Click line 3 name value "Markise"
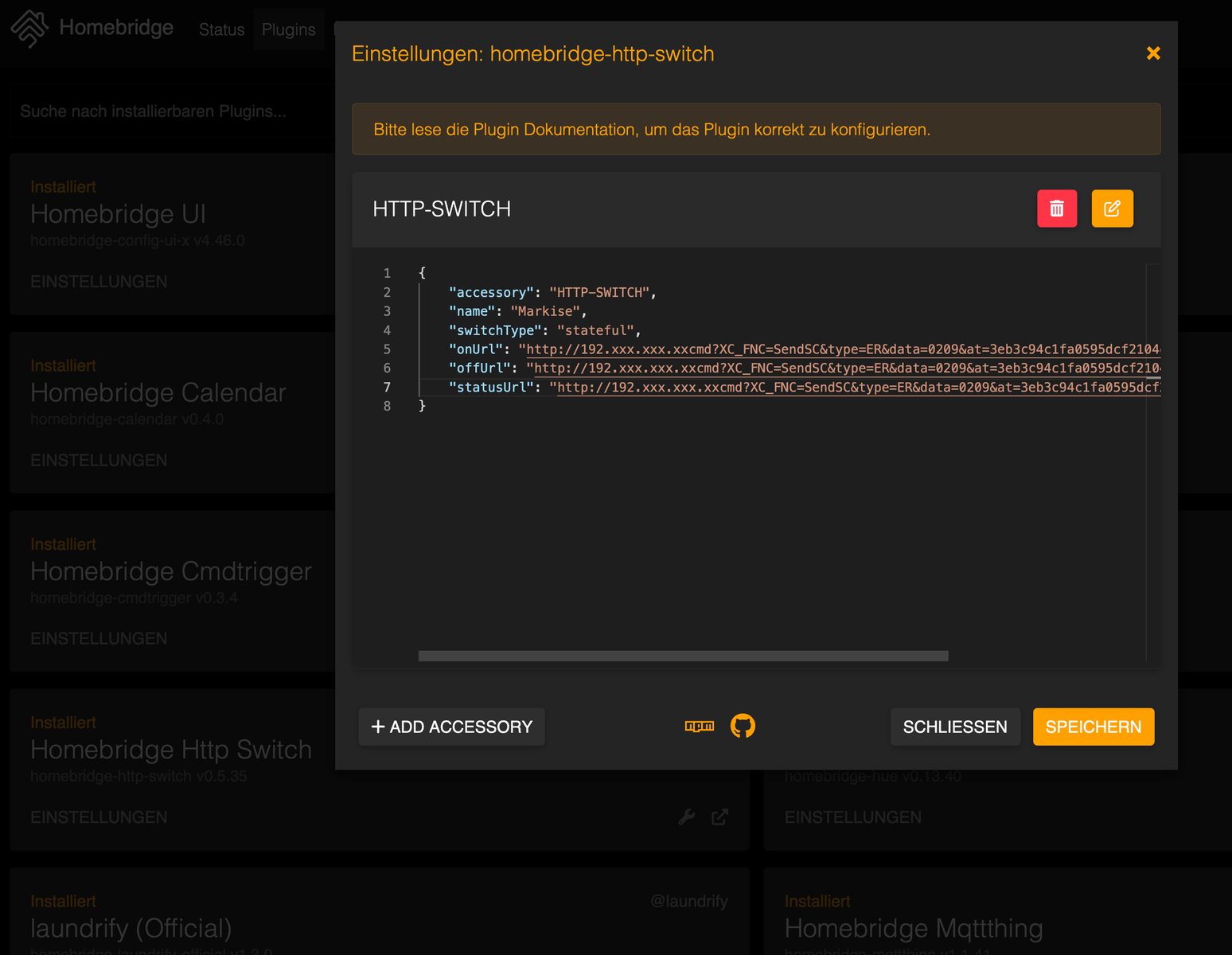Image resolution: width=1232 pixels, height=955 pixels. pyautogui.click(x=545, y=311)
